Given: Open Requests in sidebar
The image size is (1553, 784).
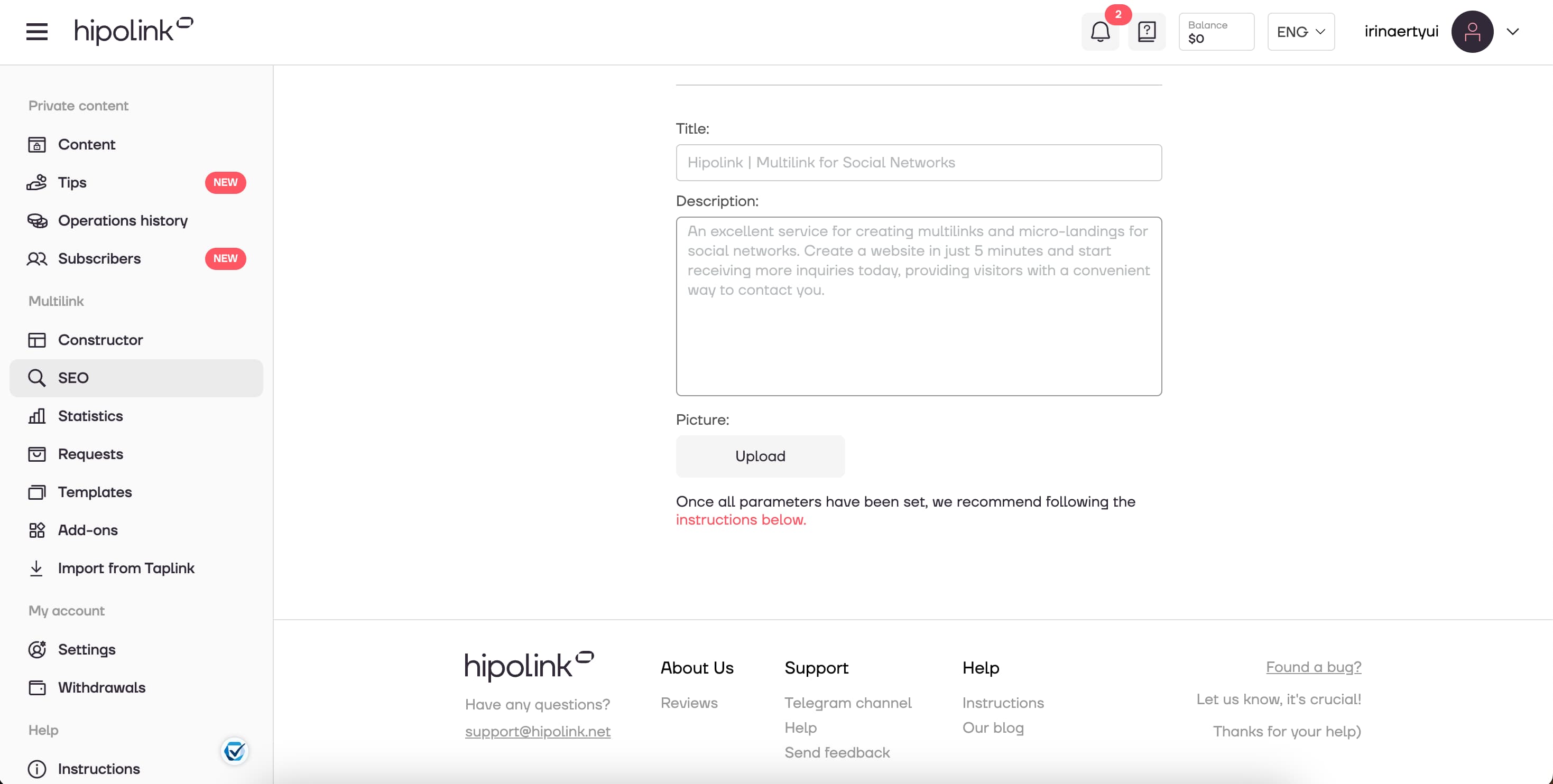Looking at the screenshot, I should click(136, 454).
